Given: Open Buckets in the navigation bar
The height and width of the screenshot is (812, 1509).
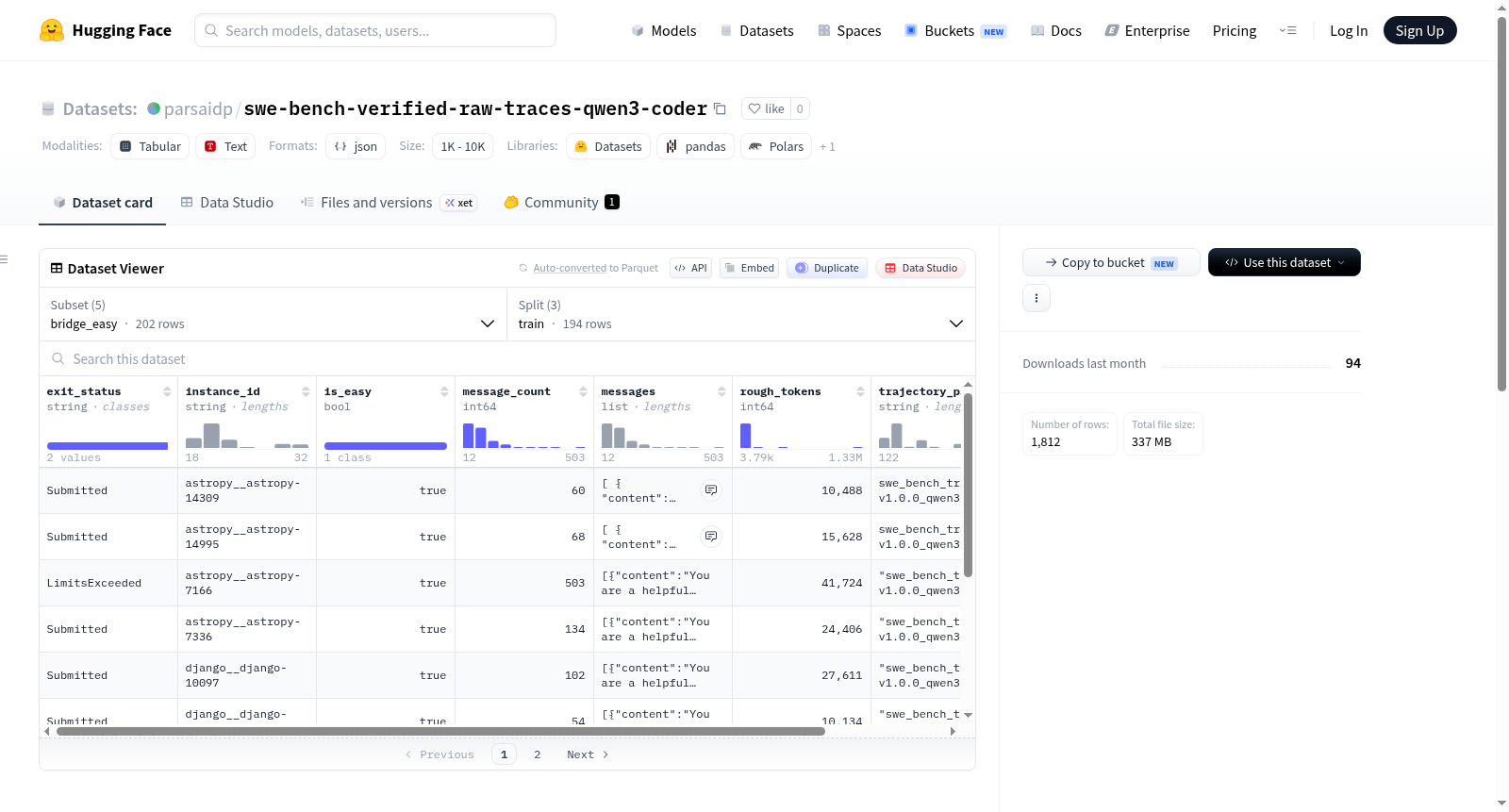Looking at the screenshot, I should (955, 31).
